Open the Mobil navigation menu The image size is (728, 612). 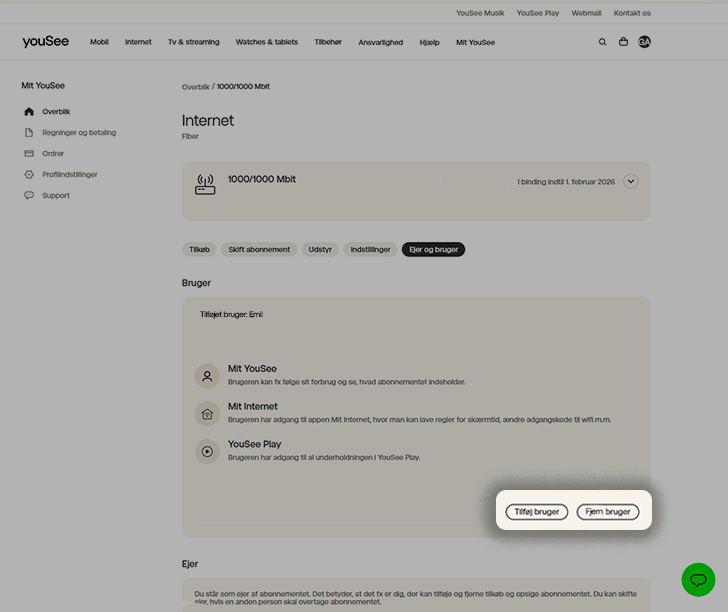[x=99, y=42]
